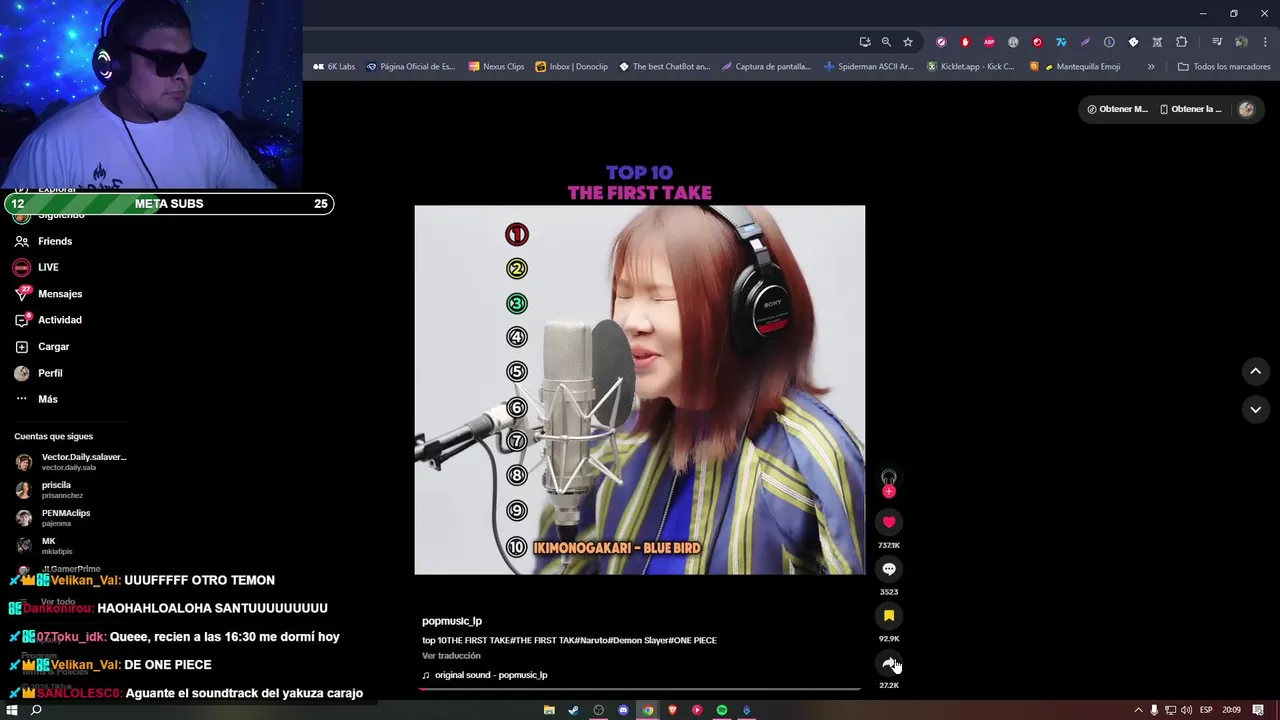Open volume control in system tray

point(1185,710)
